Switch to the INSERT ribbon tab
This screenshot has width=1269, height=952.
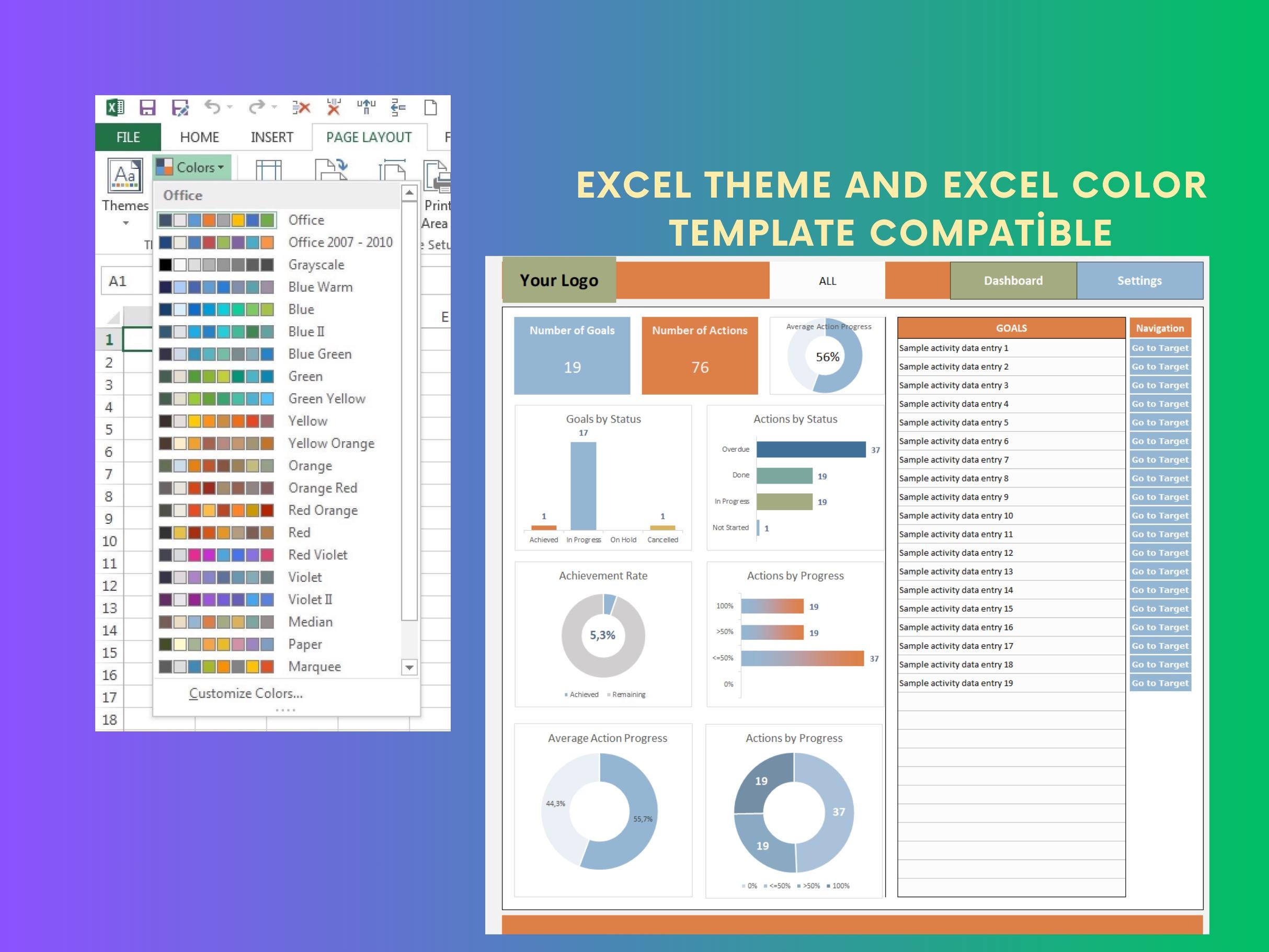point(272,137)
